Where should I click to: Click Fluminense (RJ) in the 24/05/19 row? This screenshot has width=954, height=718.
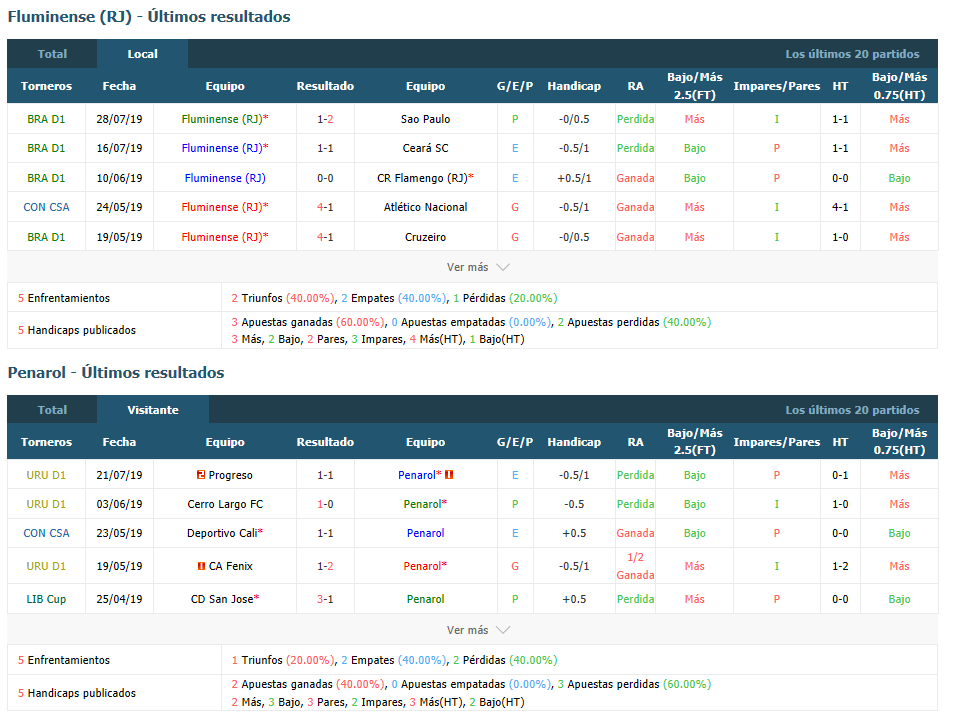click(x=222, y=207)
